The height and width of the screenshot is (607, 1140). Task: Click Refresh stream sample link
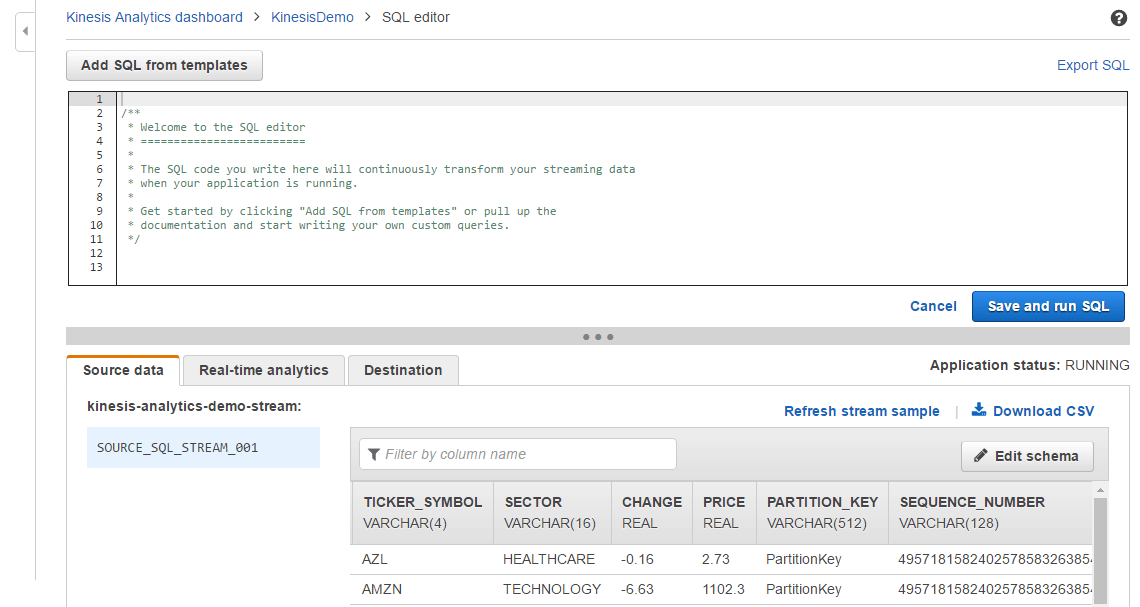point(862,411)
